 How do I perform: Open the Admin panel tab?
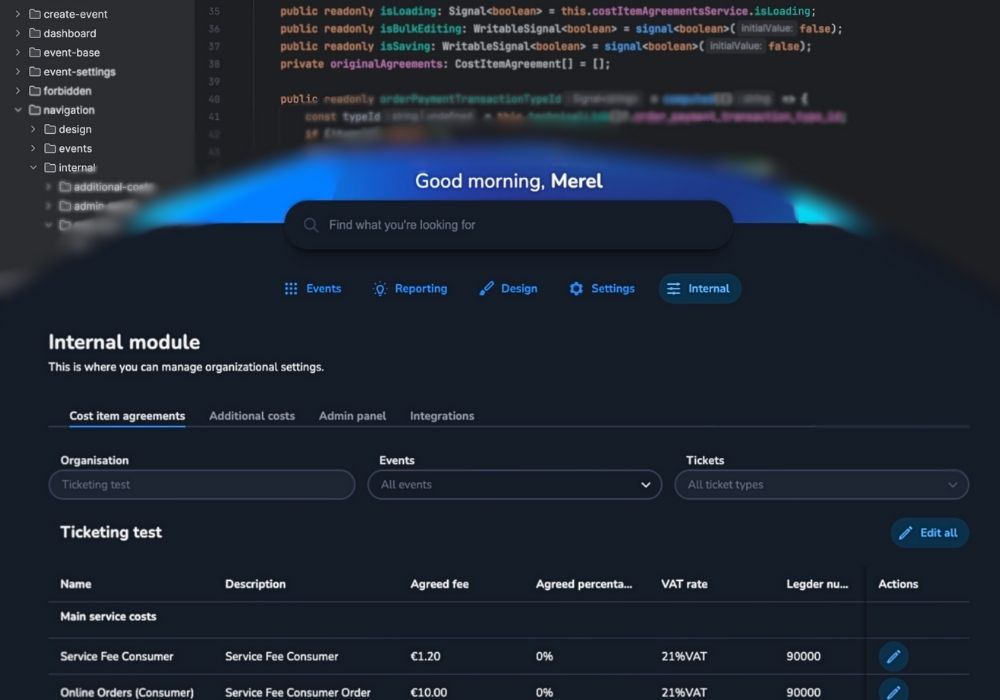click(x=352, y=416)
